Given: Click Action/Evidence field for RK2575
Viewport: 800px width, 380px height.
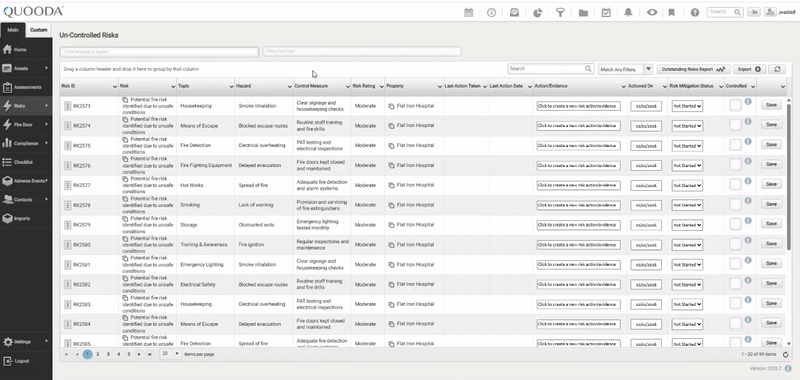Looking at the screenshot, I should pyautogui.click(x=579, y=146).
